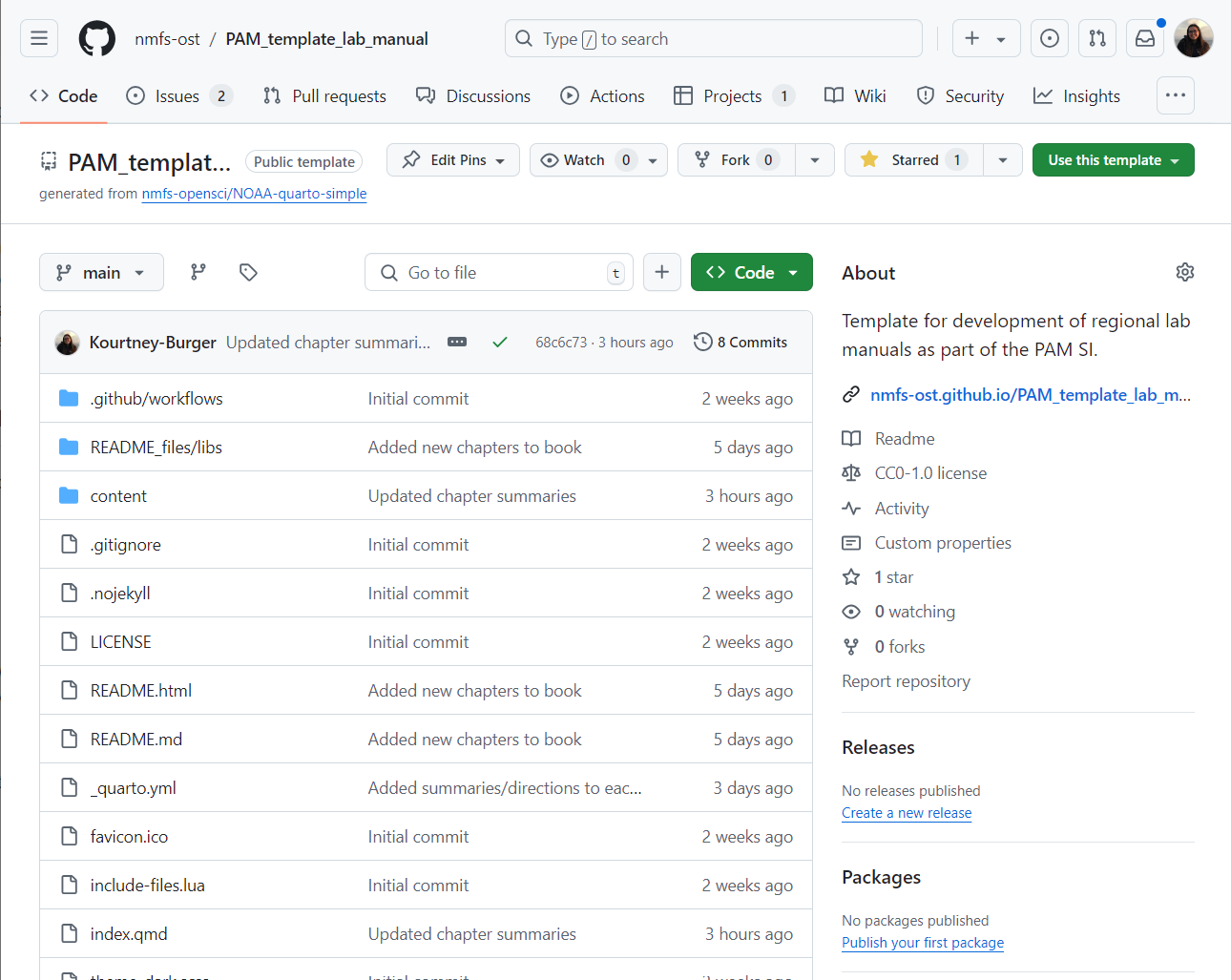Open the About settings gear icon
Image resolution: width=1231 pixels, height=980 pixels.
(x=1184, y=272)
